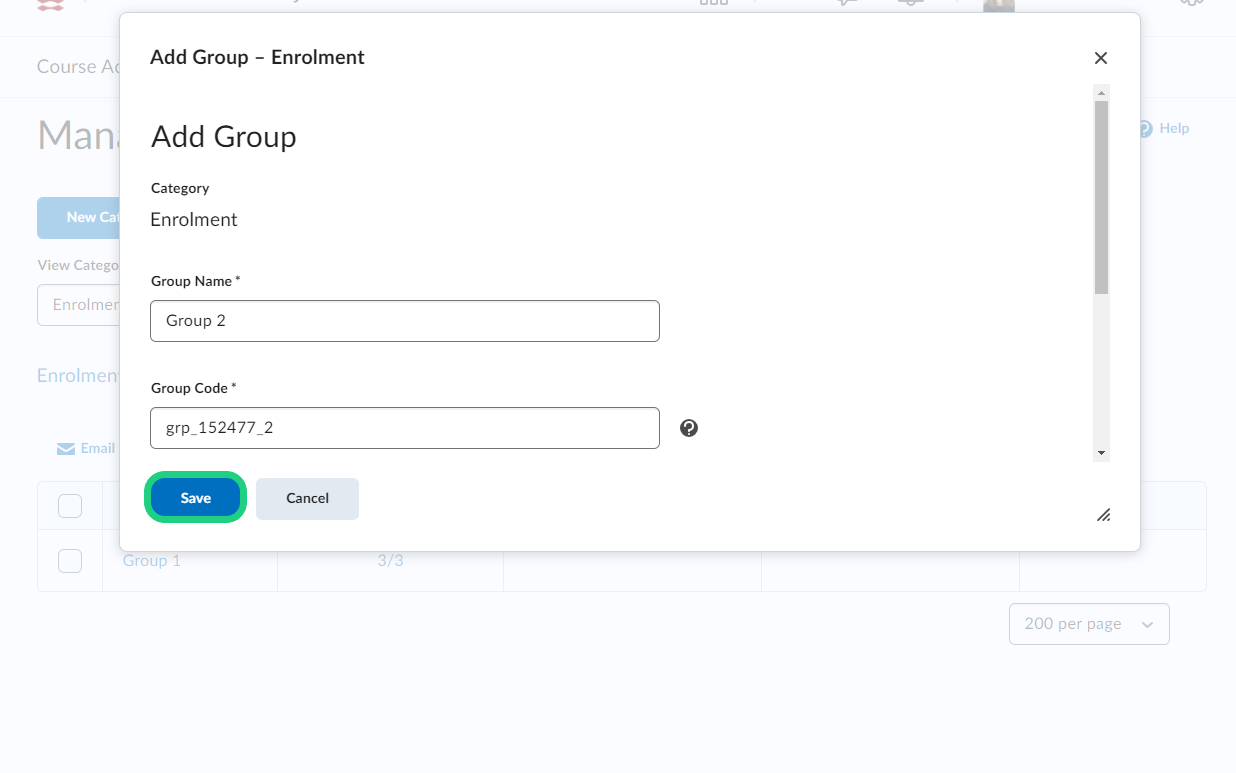The image size is (1236, 773).
Task: Click the scrollbar up arrow in dialog
Action: (1101, 93)
